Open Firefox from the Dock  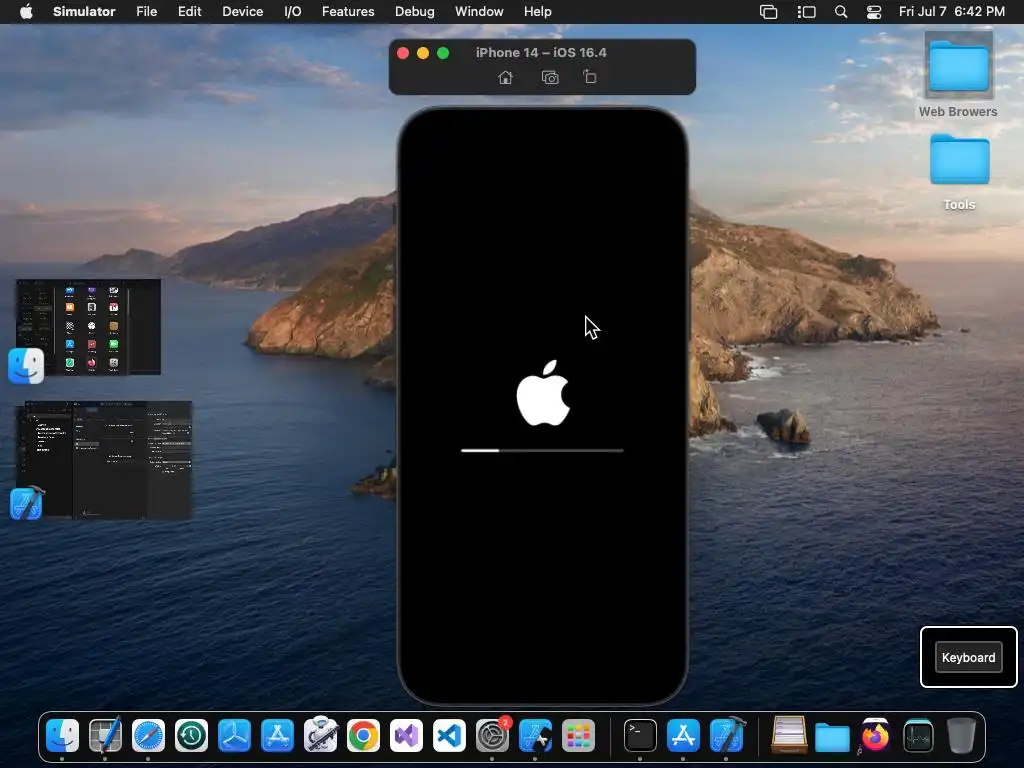pos(875,736)
